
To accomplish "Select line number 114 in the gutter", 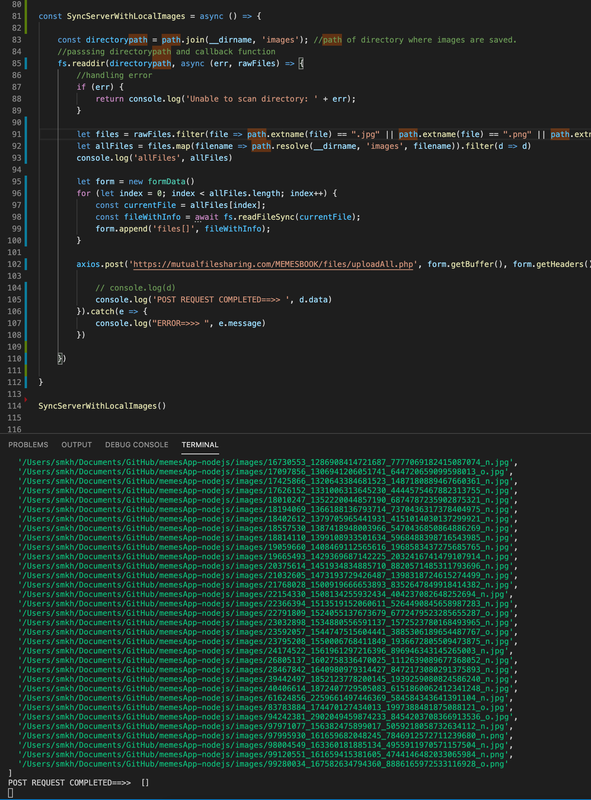I will [x=14, y=406].
